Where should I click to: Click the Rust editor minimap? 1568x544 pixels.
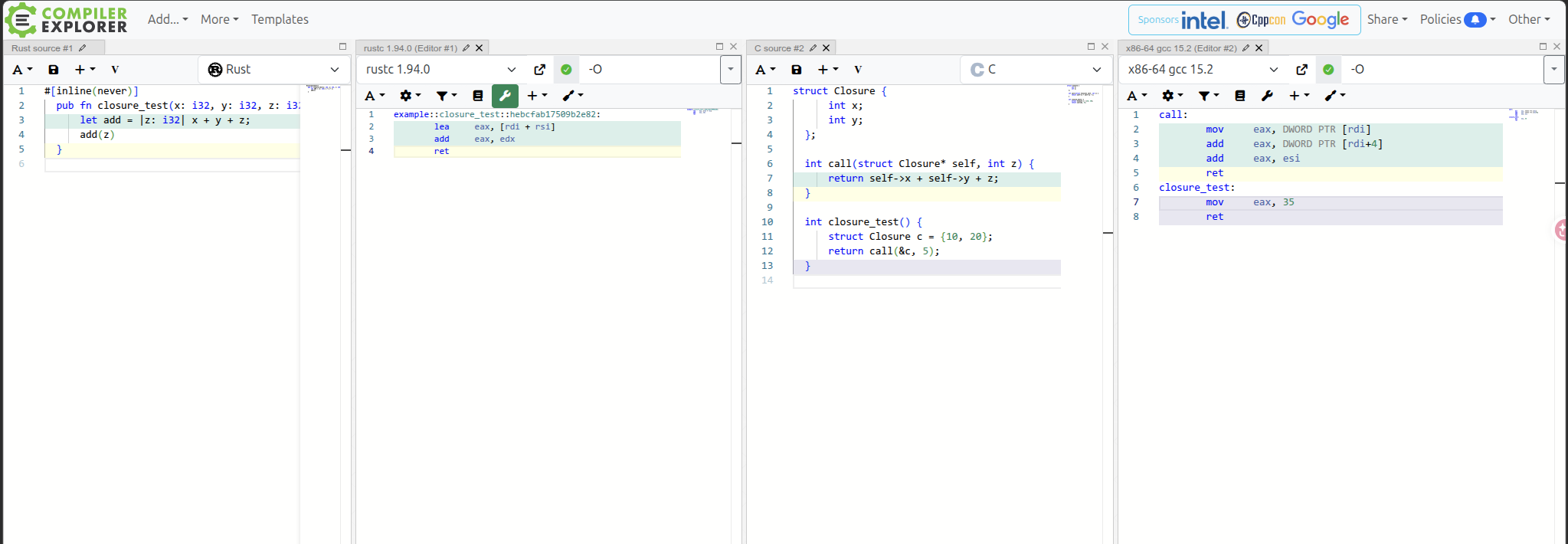tap(323, 89)
